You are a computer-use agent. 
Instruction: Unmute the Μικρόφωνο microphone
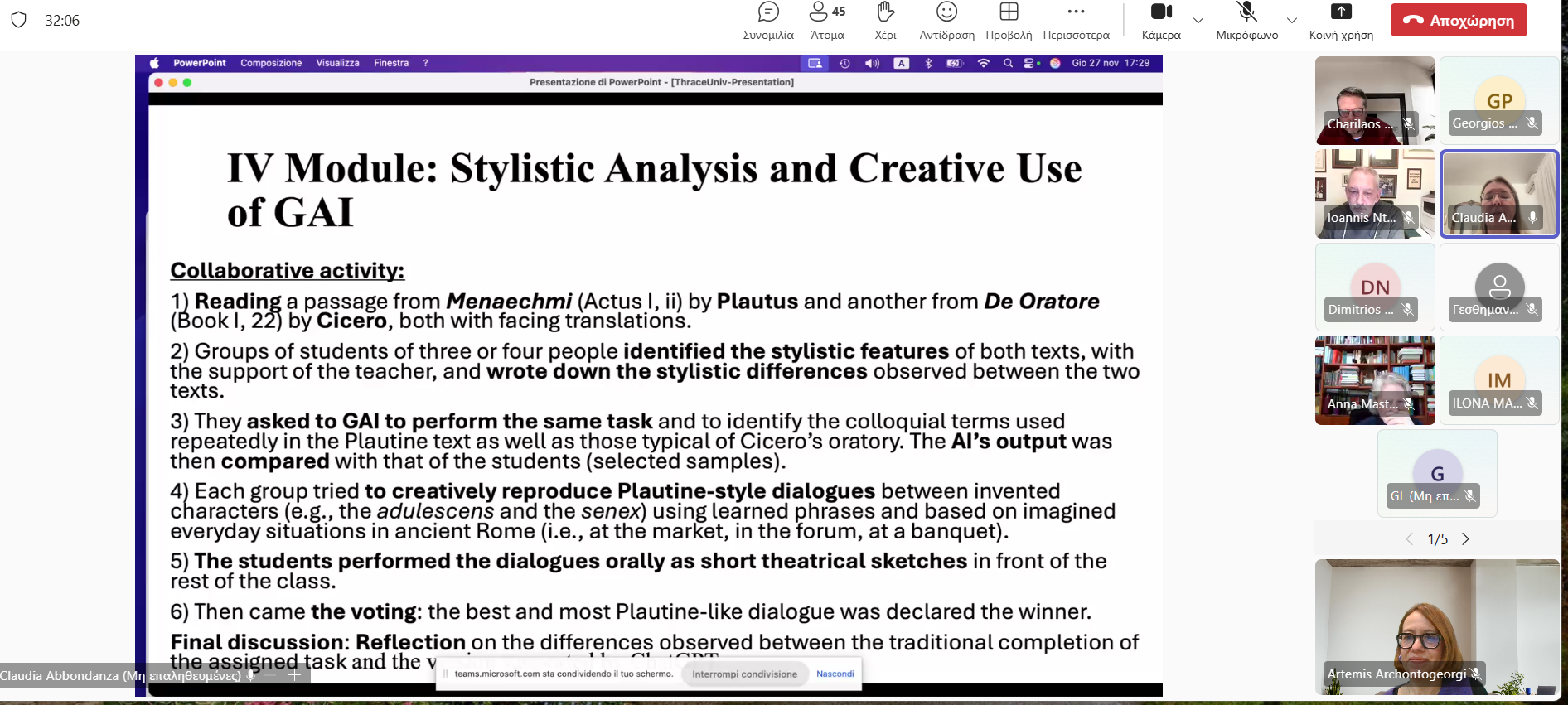[x=1246, y=21]
